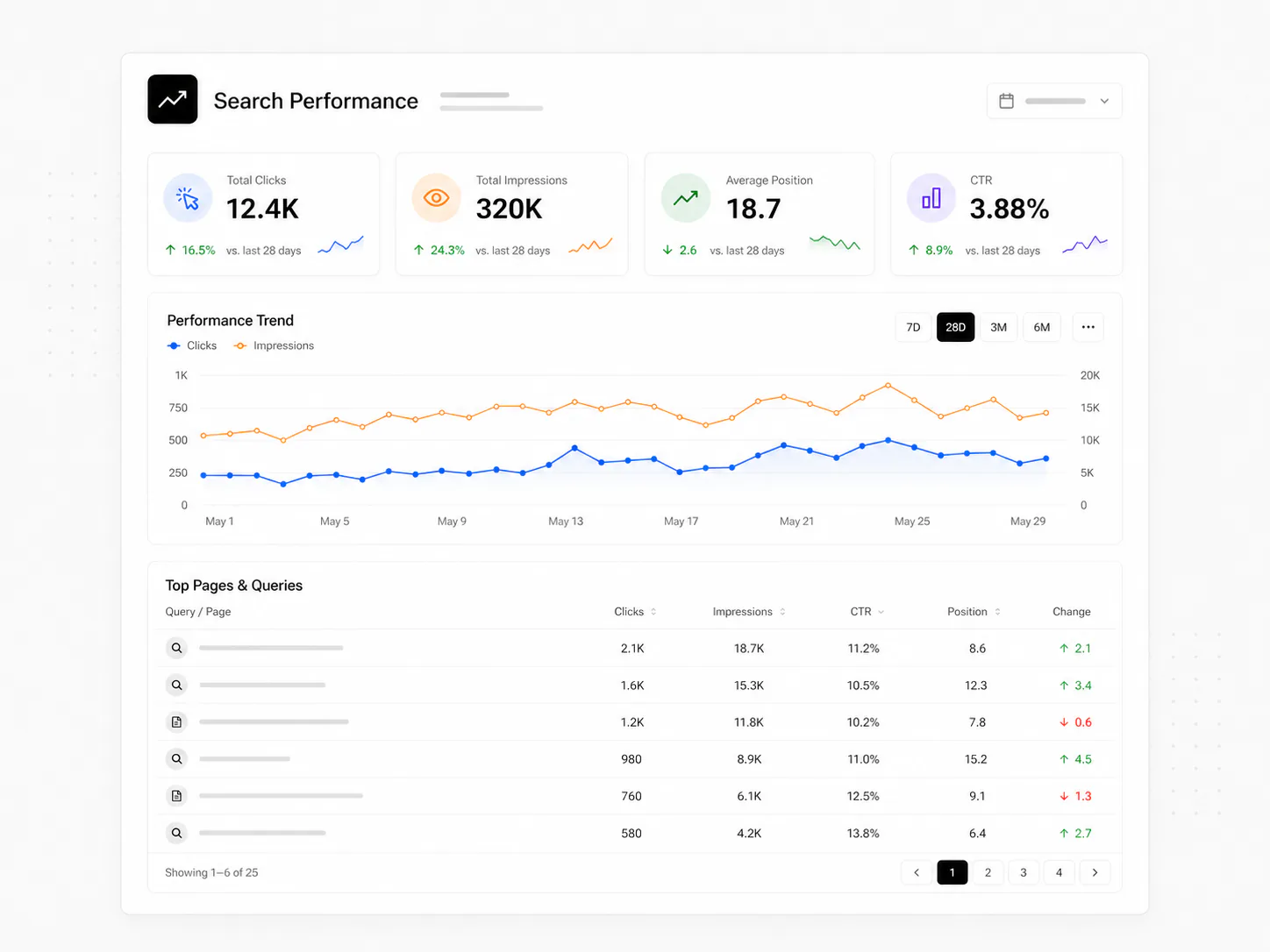Expand the date range dropdown chevron
This screenshot has height=952, width=1270.
tap(1104, 101)
